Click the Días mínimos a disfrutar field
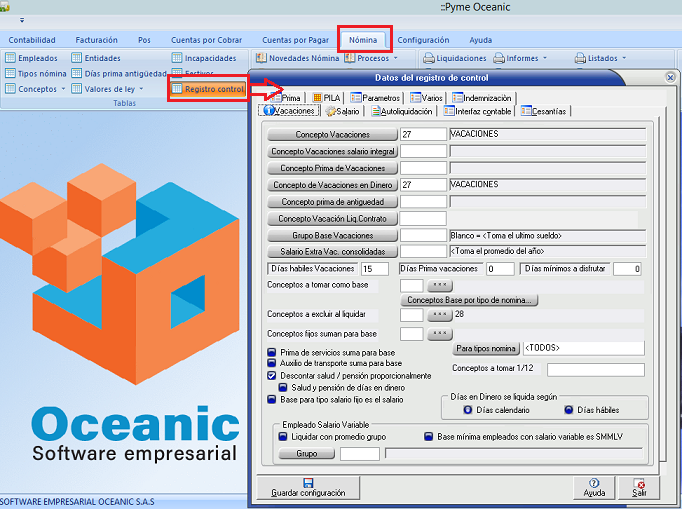This screenshot has height=509, width=682. pyautogui.click(x=627, y=269)
